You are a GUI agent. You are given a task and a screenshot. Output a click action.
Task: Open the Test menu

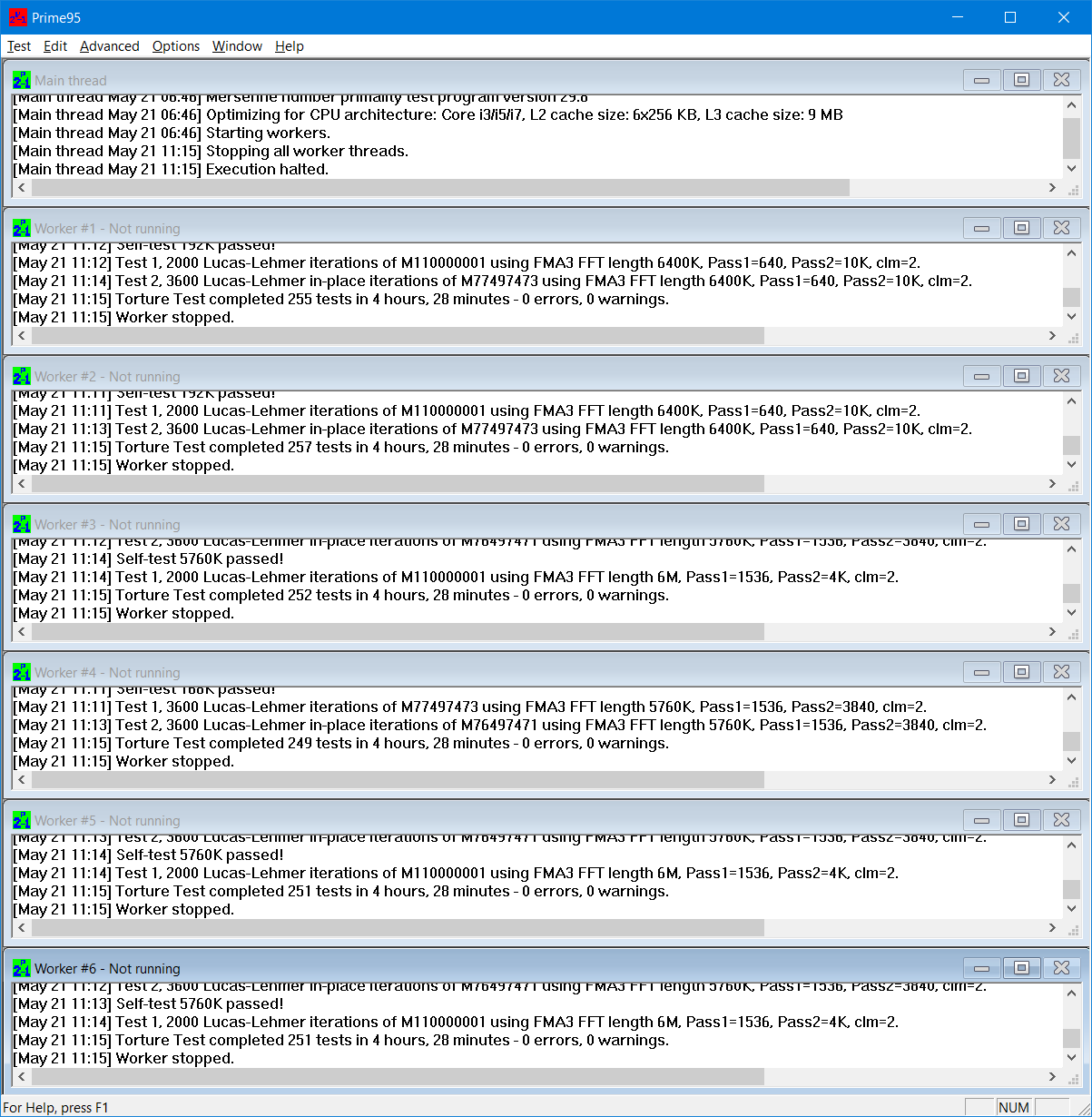[19, 46]
